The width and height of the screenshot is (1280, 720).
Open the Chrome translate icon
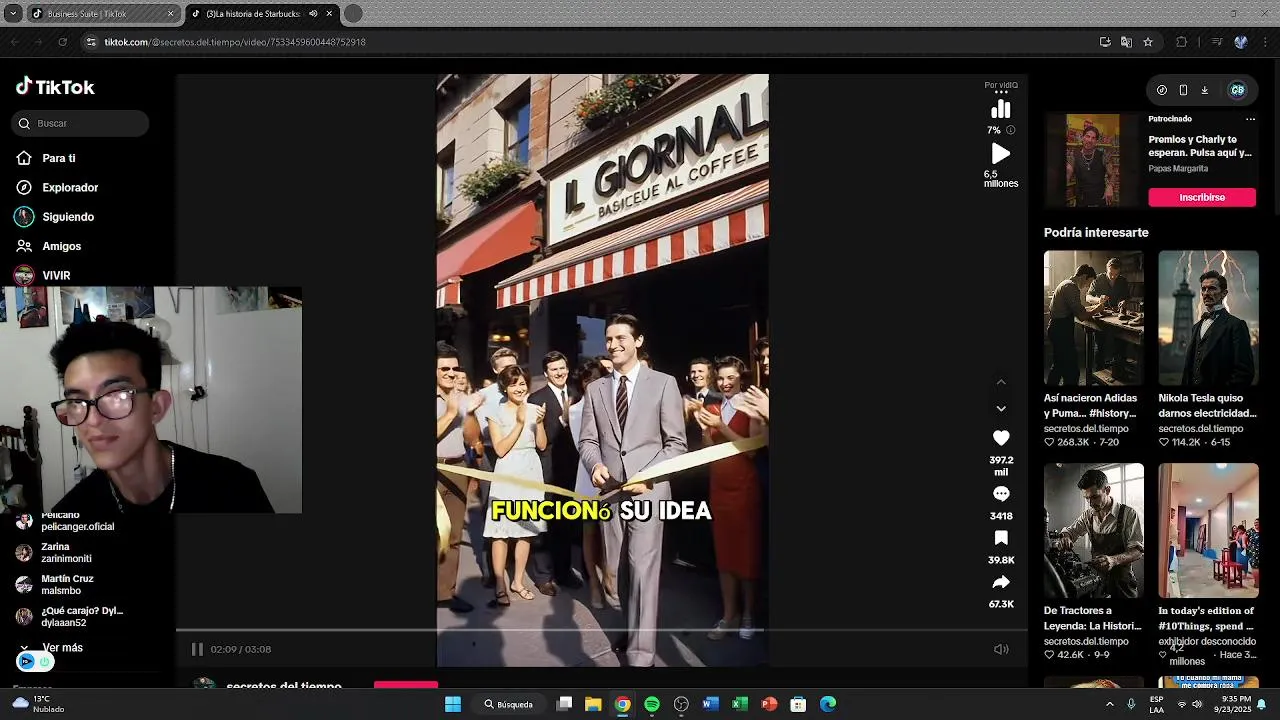(x=1126, y=42)
